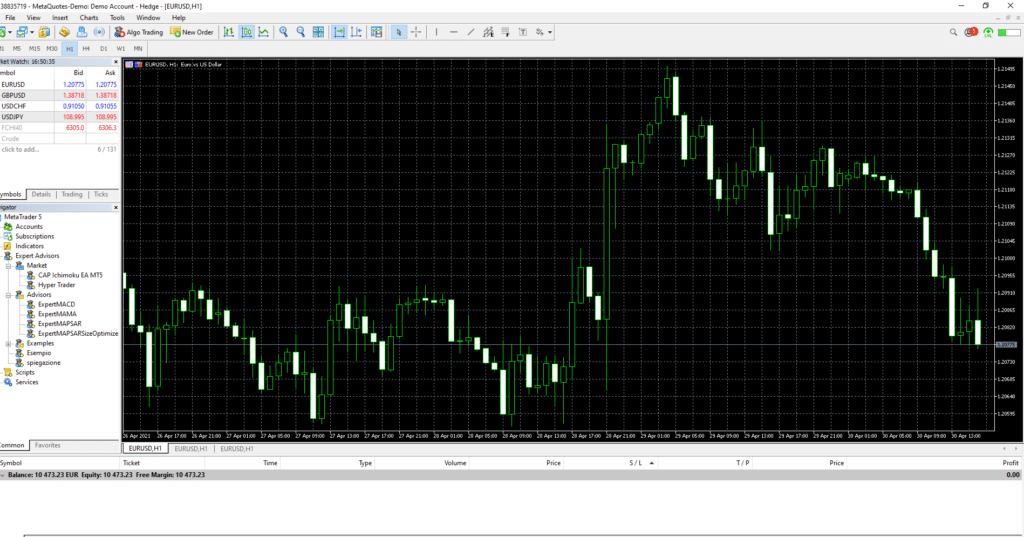The width and height of the screenshot is (1024, 537).
Task: Select the GBPUSD row in Market Watch
Action: click(x=59, y=95)
